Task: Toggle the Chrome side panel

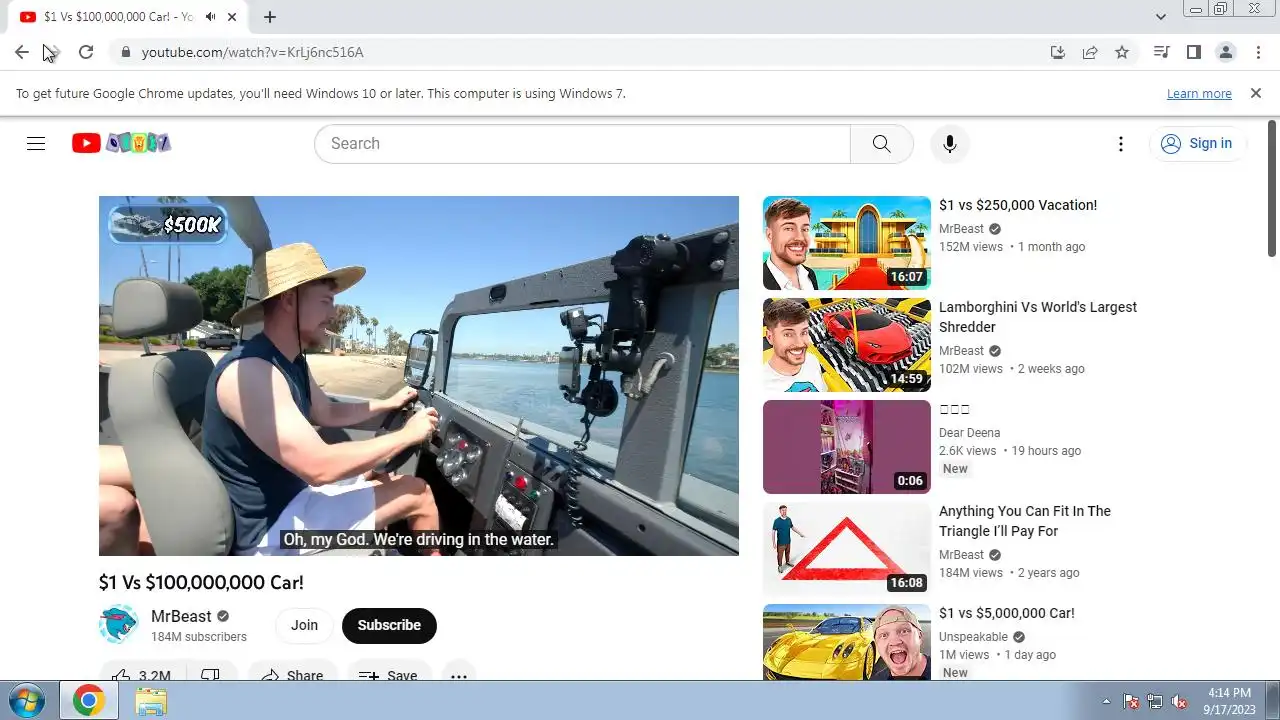Action: click(x=1193, y=52)
